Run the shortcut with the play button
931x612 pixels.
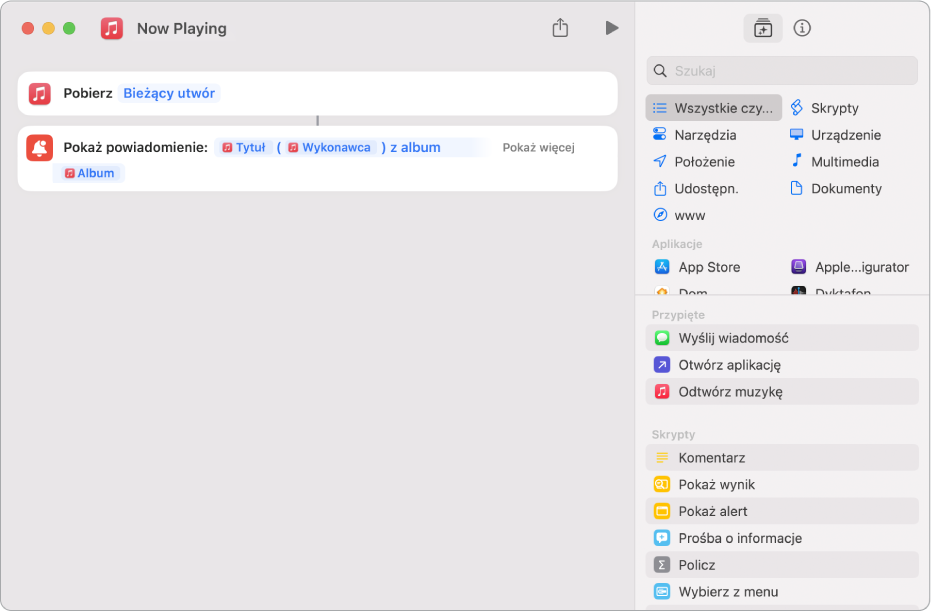612,28
